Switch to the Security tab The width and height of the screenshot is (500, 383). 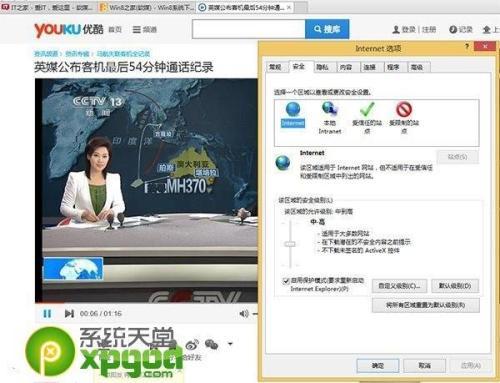[299, 66]
